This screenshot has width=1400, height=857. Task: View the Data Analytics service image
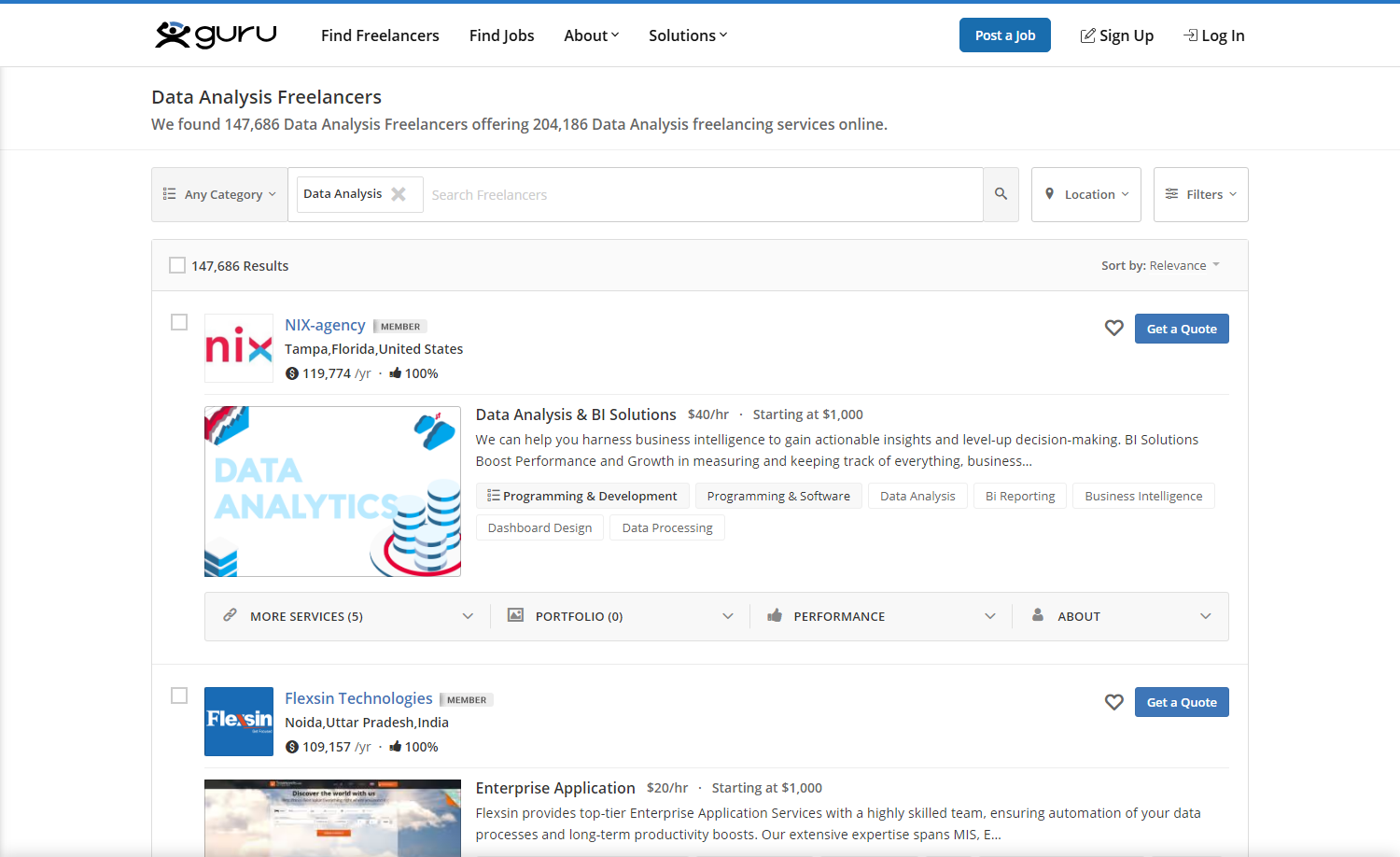coord(332,491)
